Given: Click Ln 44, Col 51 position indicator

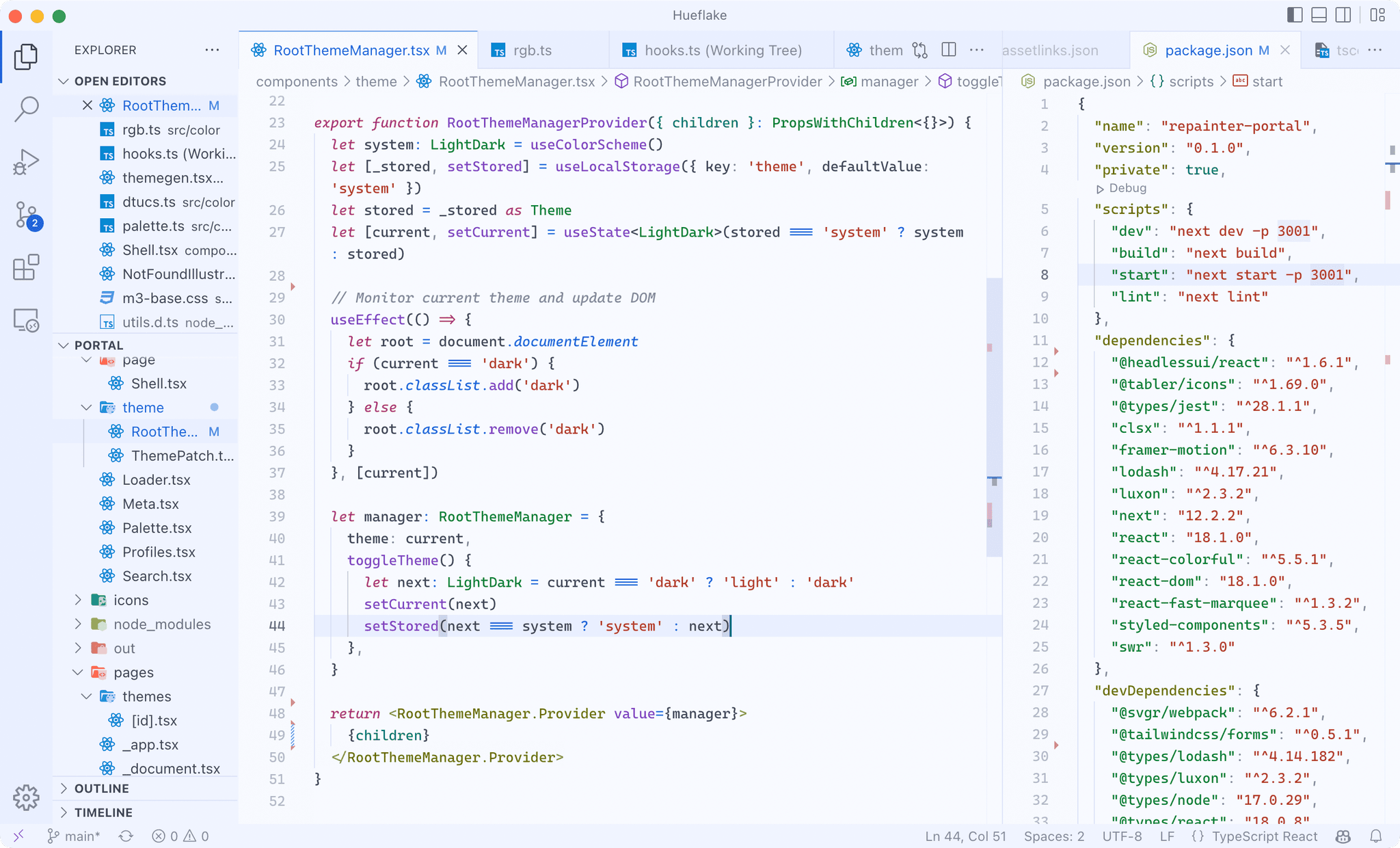Looking at the screenshot, I should click(x=965, y=836).
